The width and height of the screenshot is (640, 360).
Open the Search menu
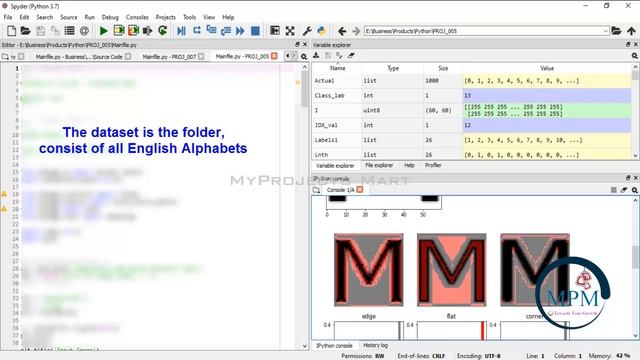pos(44,17)
